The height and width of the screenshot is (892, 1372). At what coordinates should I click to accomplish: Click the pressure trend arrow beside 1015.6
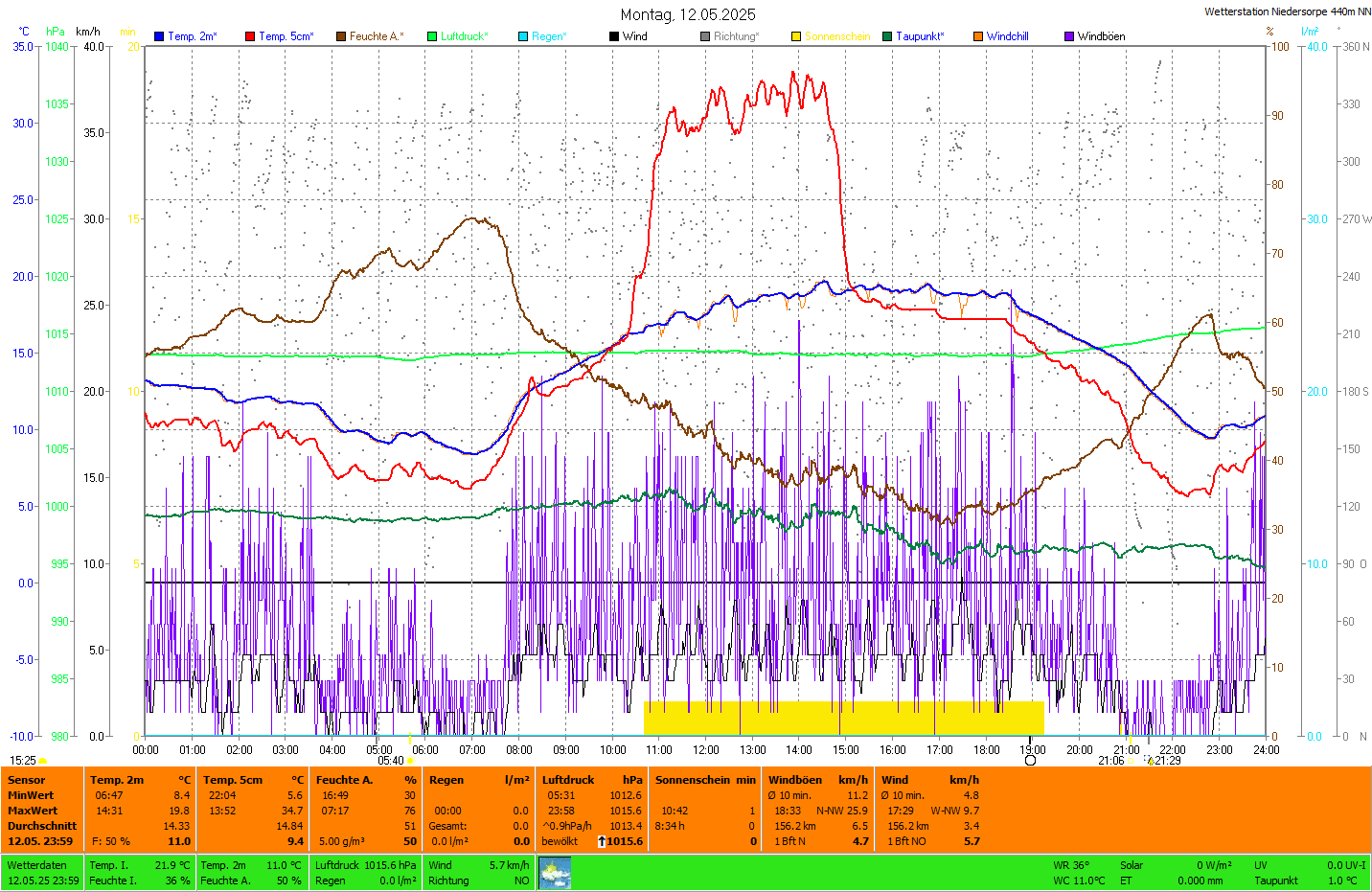(x=602, y=841)
